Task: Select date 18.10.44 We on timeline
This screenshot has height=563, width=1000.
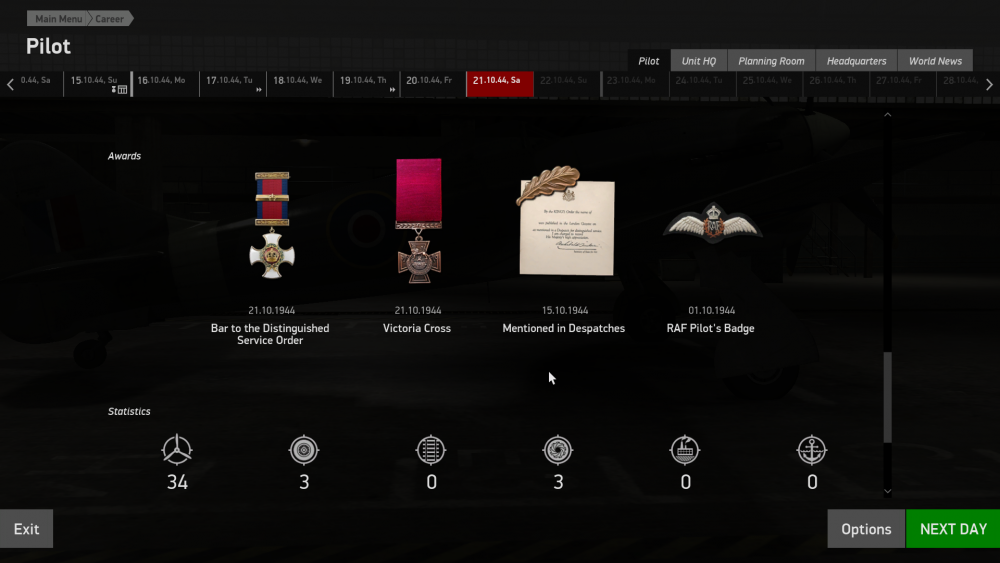Action: (300, 84)
